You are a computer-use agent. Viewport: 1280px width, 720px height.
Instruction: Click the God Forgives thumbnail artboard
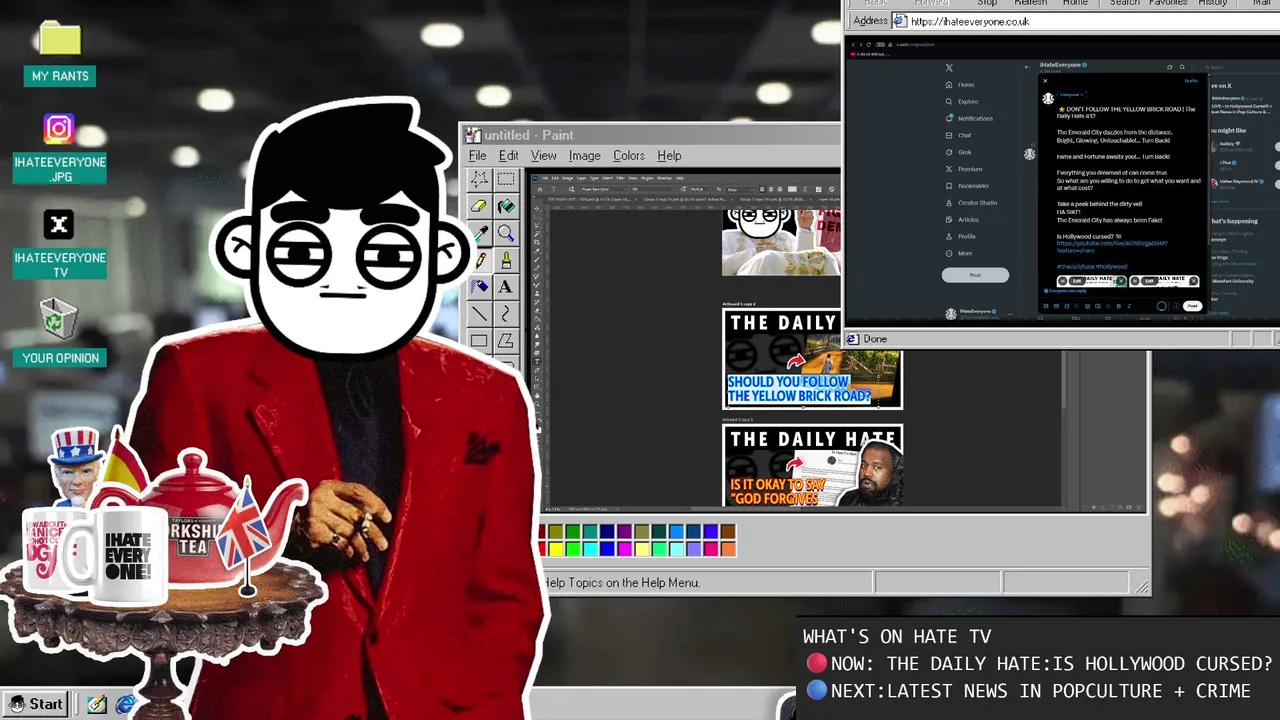click(812, 466)
